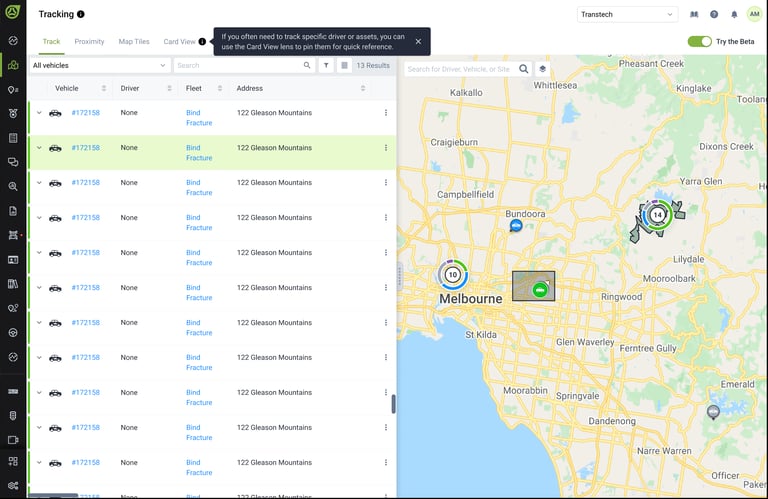Open the active map tracking sidebar icon
This screenshot has height=499, width=768.
click(x=13, y=65)
